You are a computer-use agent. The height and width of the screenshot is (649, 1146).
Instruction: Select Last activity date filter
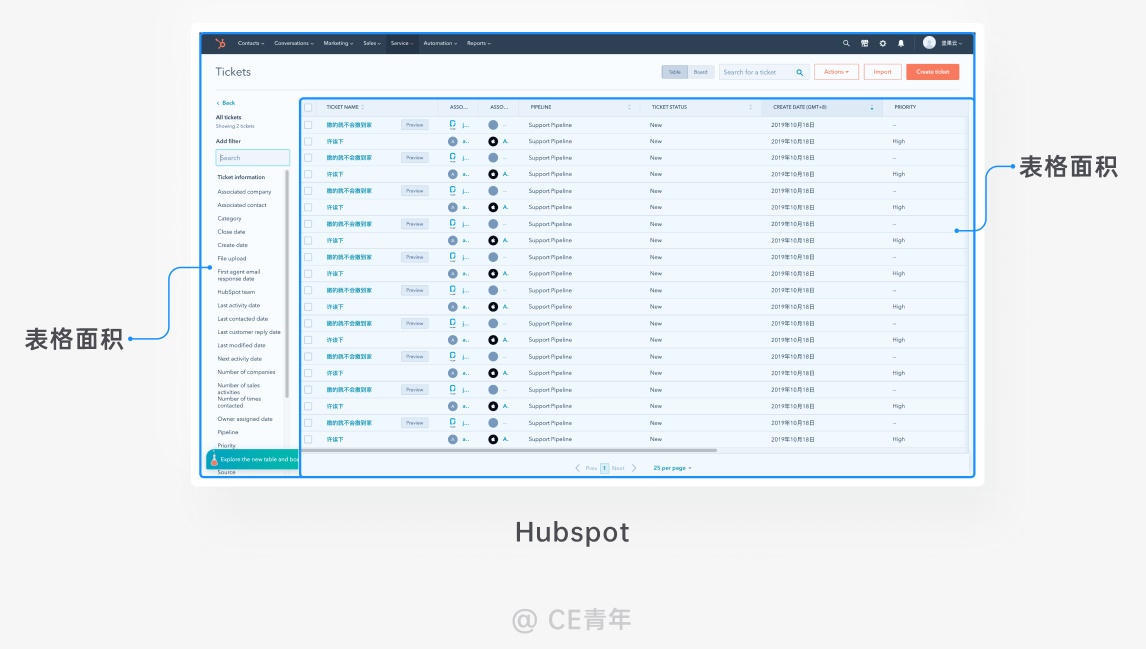pos(239,305)
